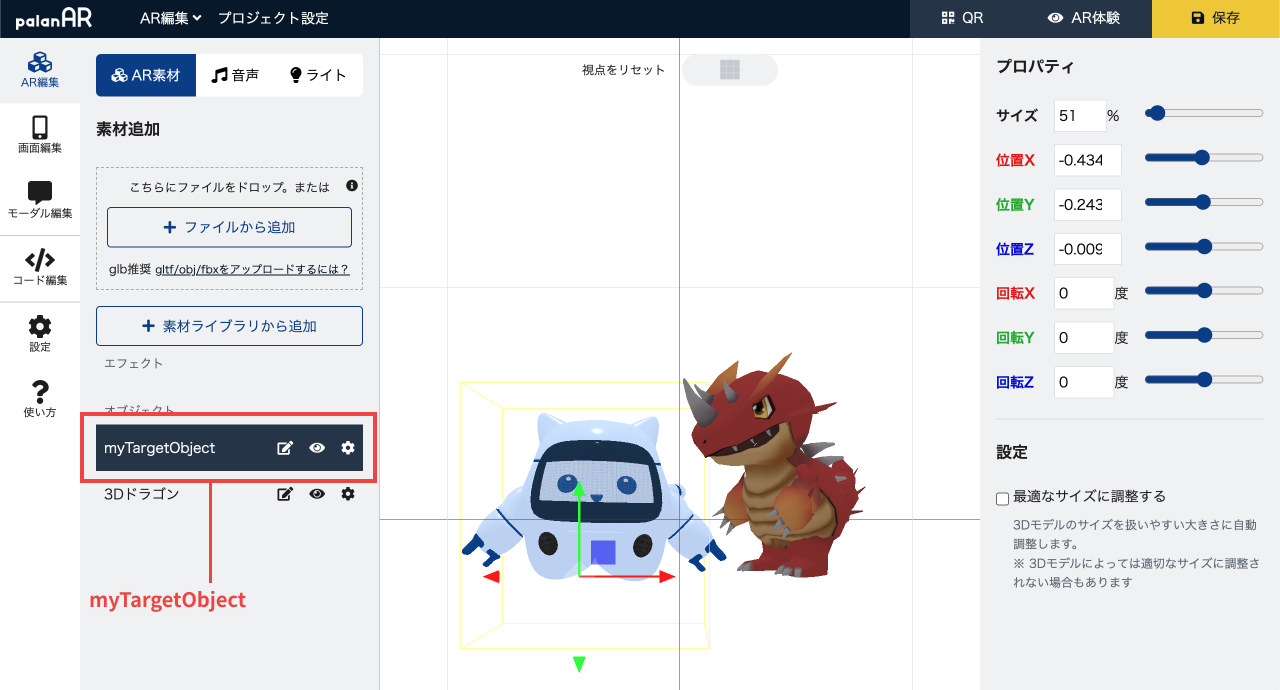Image resolution: width=1280 pixels, height=690 pixels.
Task: Toggle visibility eye of myTargetObject
Action: pos(317,448)
